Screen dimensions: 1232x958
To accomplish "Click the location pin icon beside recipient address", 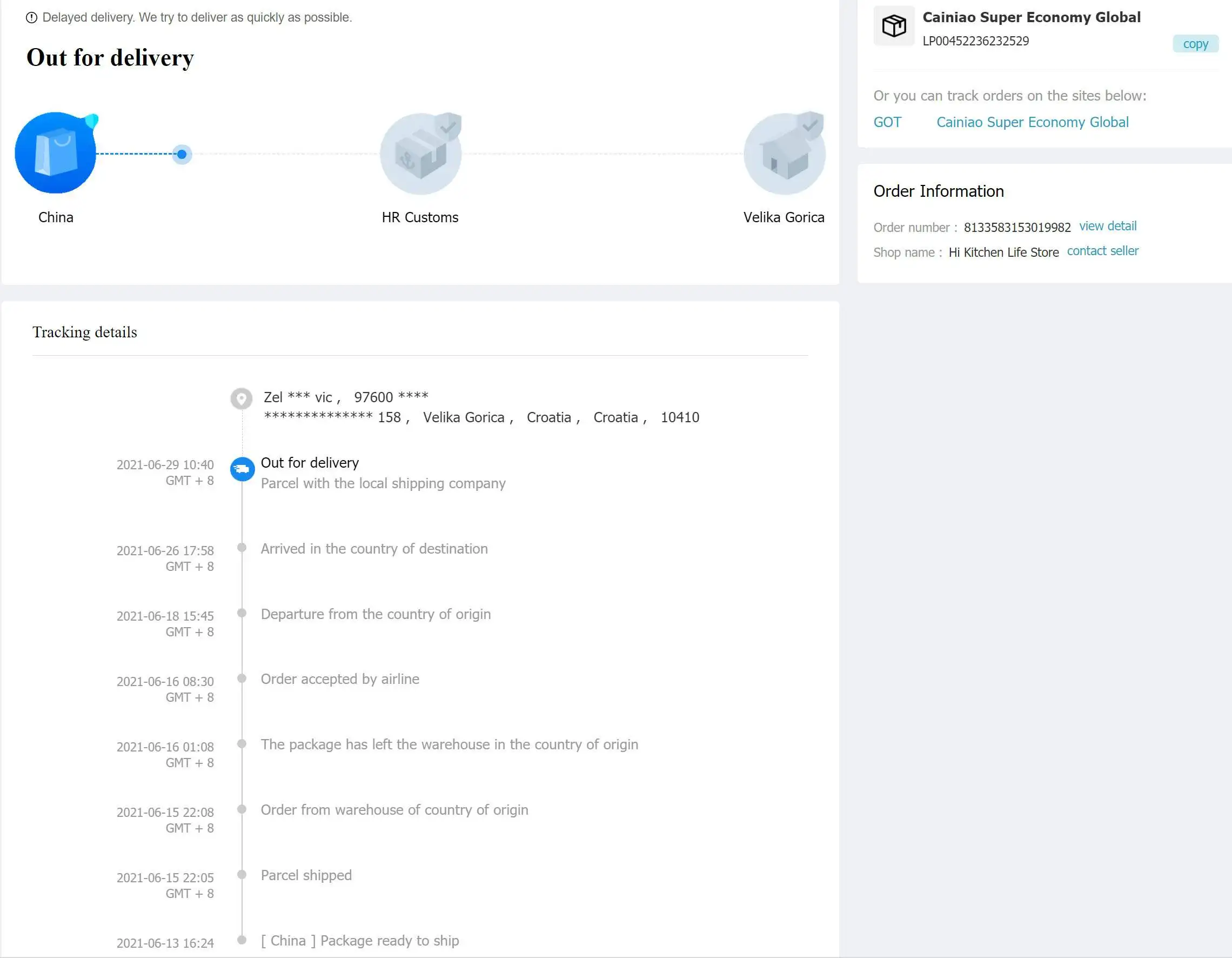I will click(x=242, y=398).
